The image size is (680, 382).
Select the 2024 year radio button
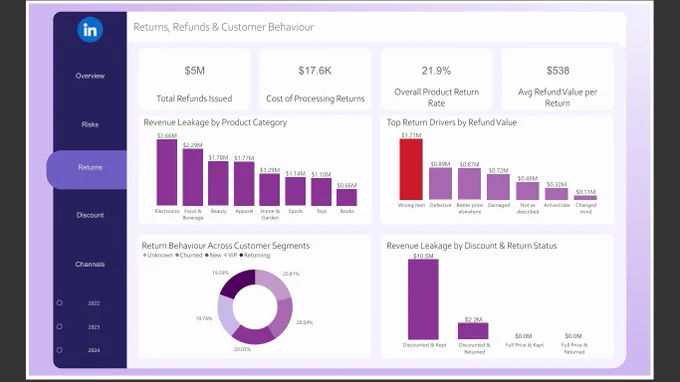click(59, 350)
